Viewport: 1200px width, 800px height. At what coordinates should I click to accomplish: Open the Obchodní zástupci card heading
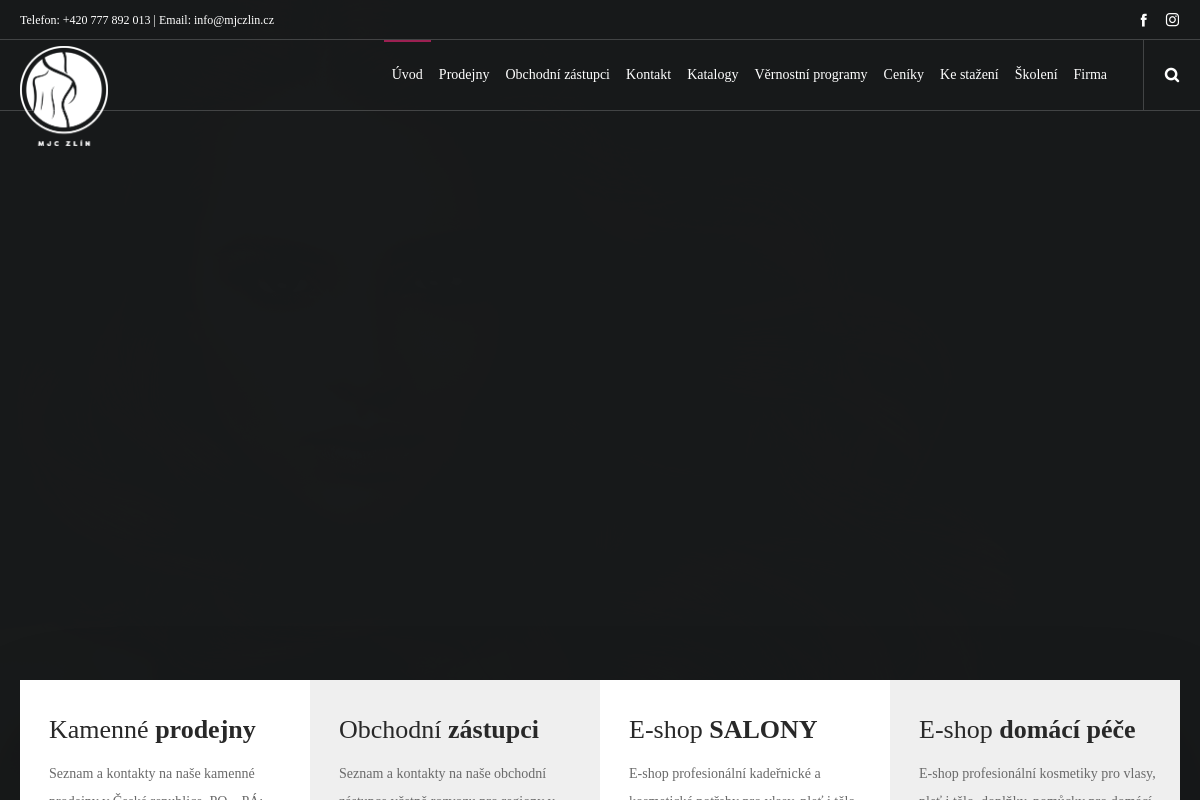click(x=439, y=729)
